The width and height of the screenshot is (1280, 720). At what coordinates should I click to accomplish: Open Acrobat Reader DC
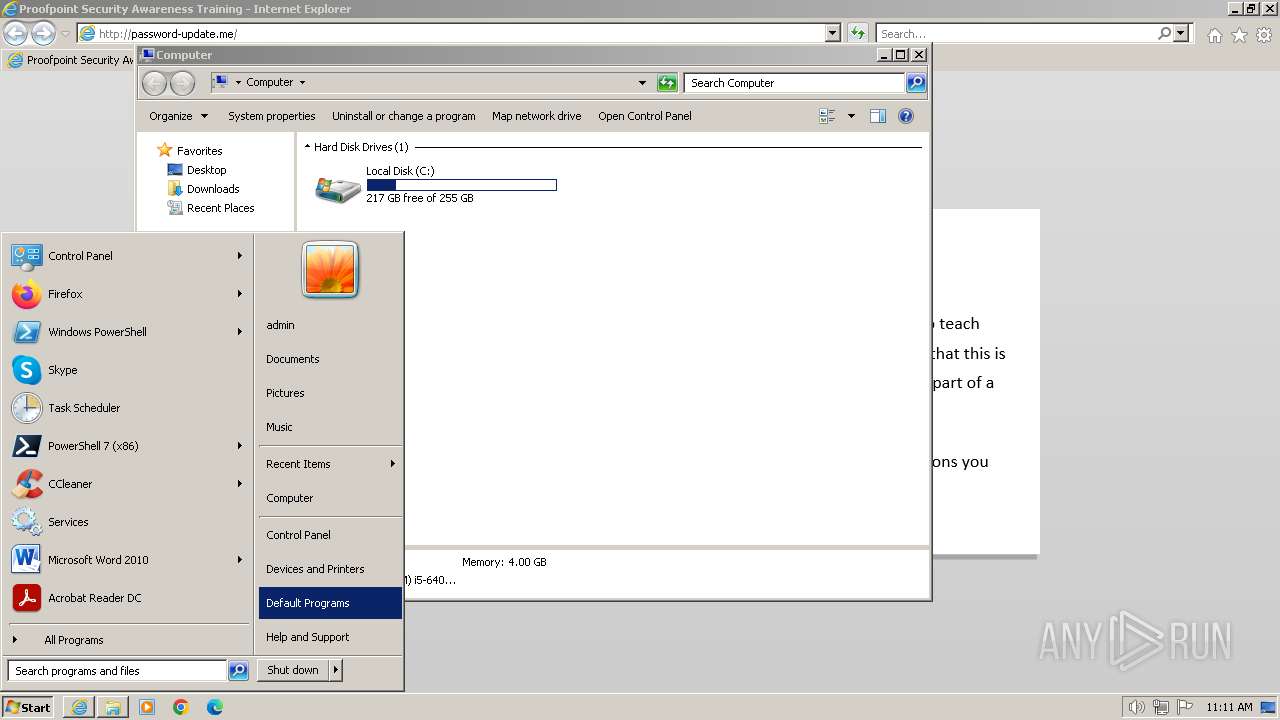[x=126, y=598]
